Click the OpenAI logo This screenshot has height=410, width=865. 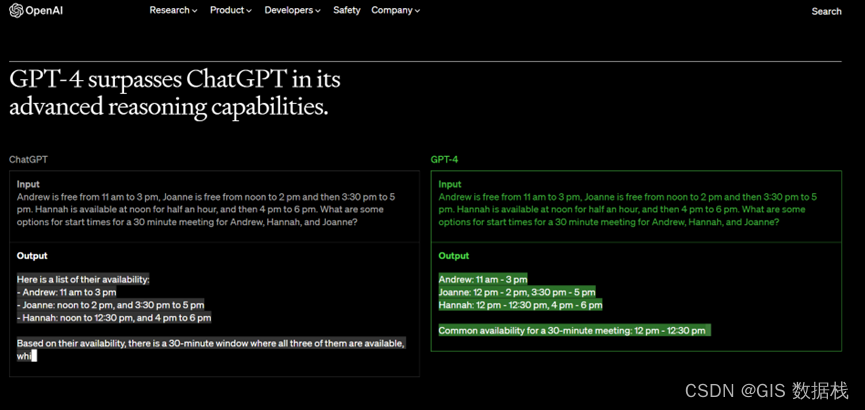(x=36, y=10)
